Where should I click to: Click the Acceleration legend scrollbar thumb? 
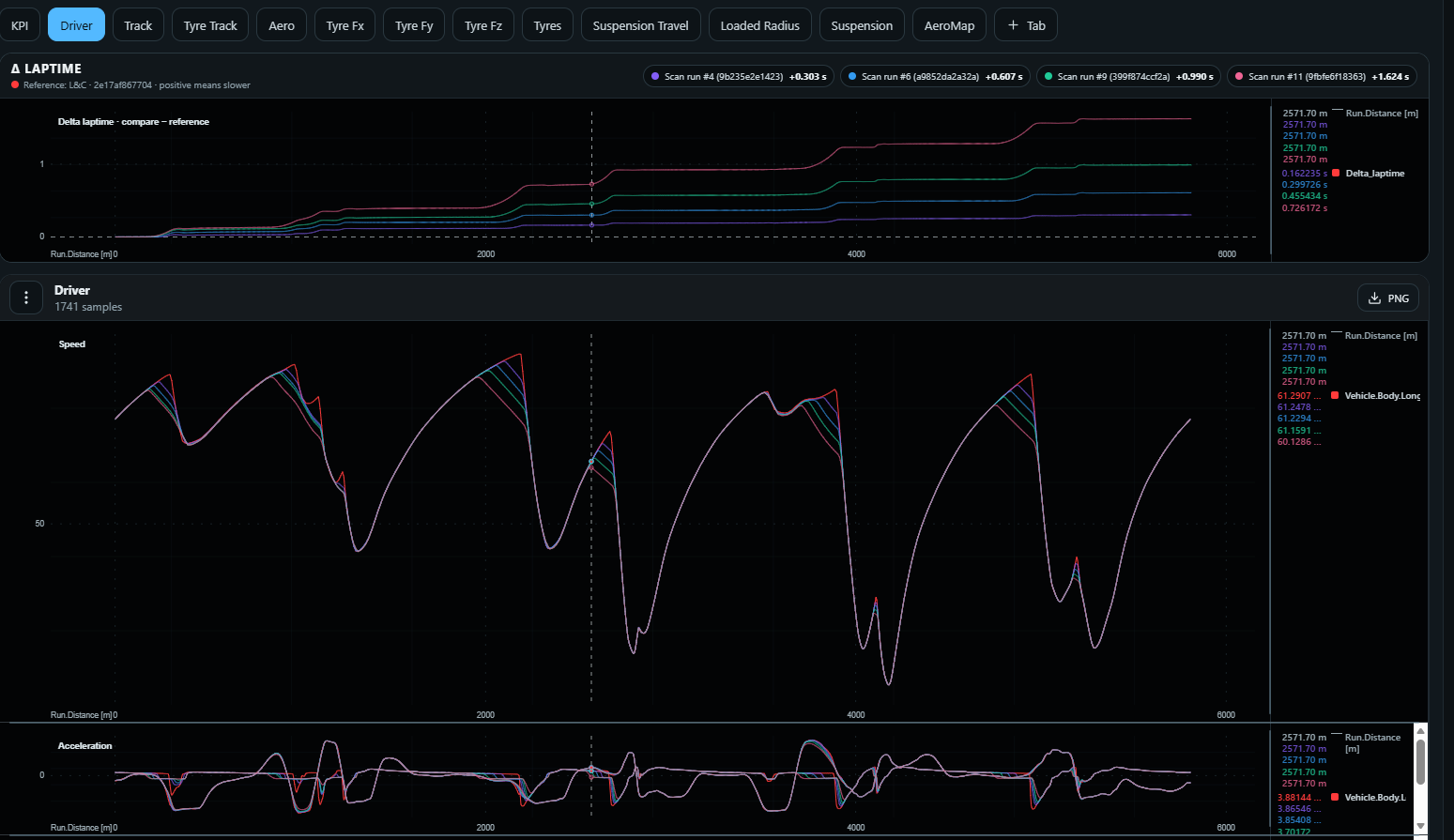pyautogui.click(x=1420, y=761)
